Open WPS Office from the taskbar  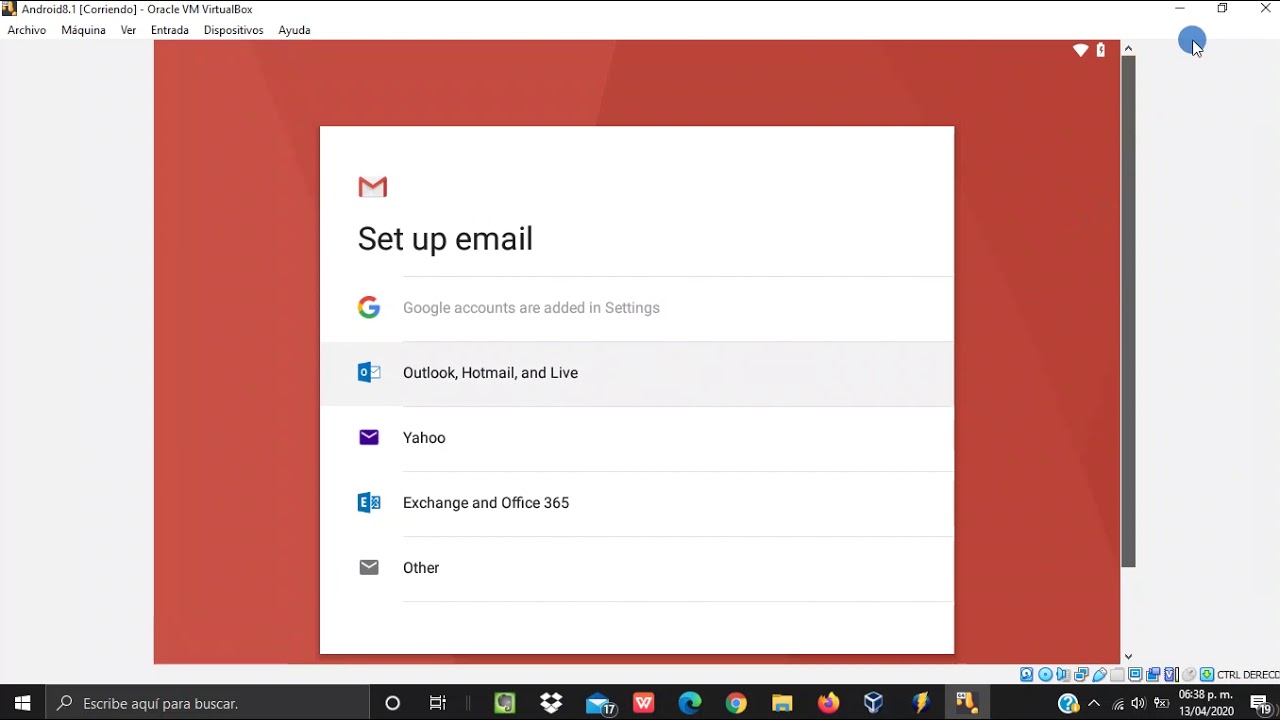click(644, 703)
